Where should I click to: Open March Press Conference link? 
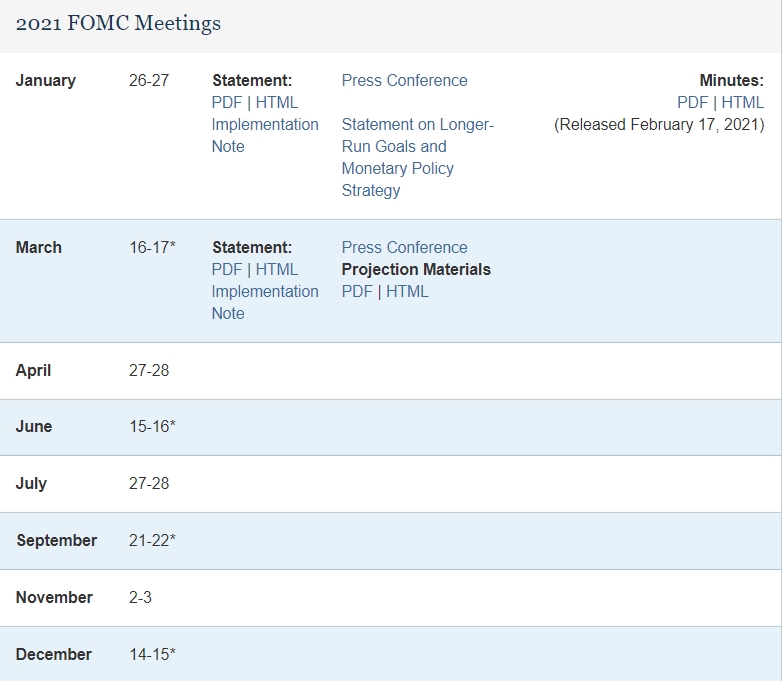tap(404, 247)
